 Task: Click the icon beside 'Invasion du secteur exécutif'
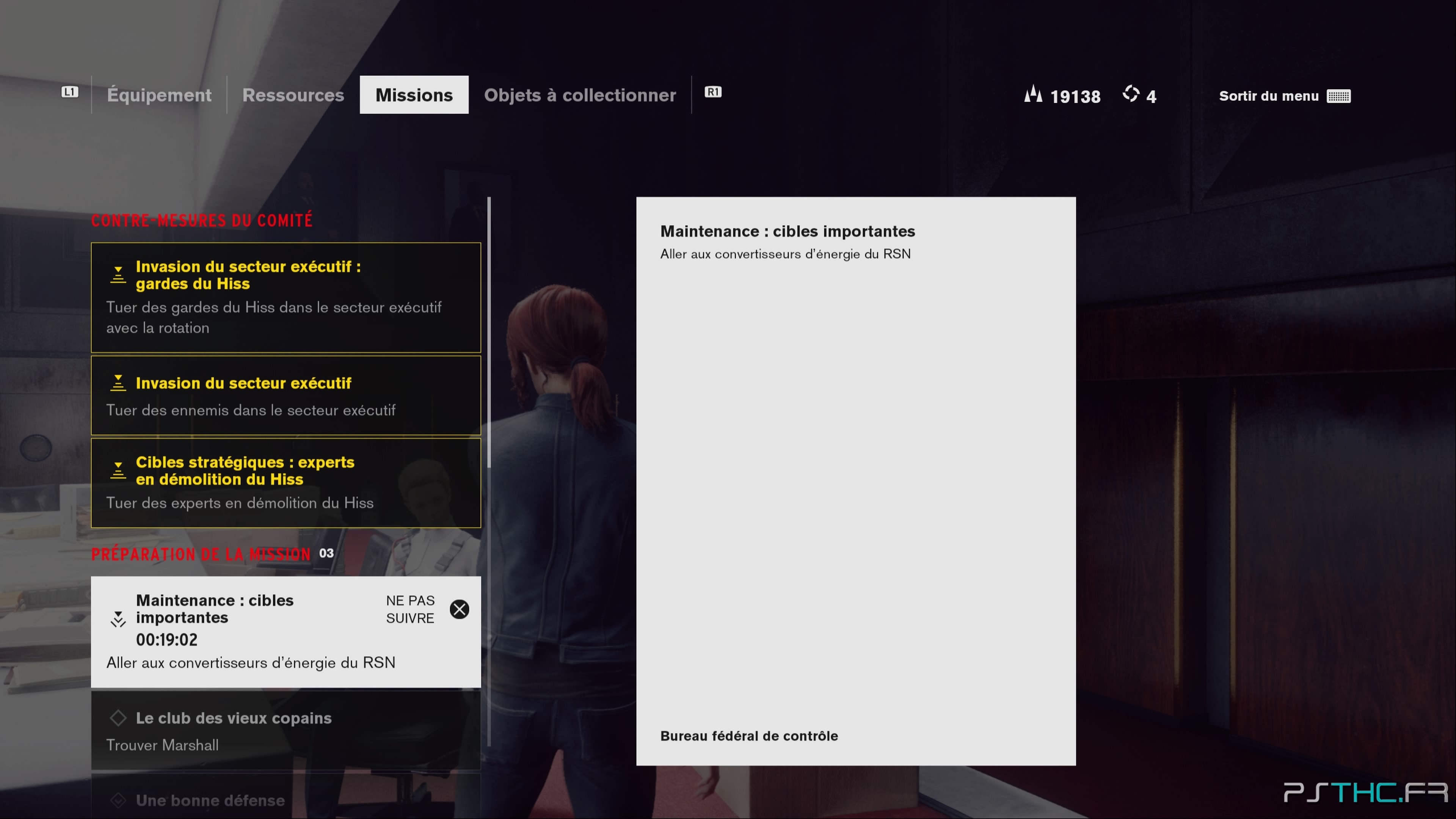click(x=118, y=383)
